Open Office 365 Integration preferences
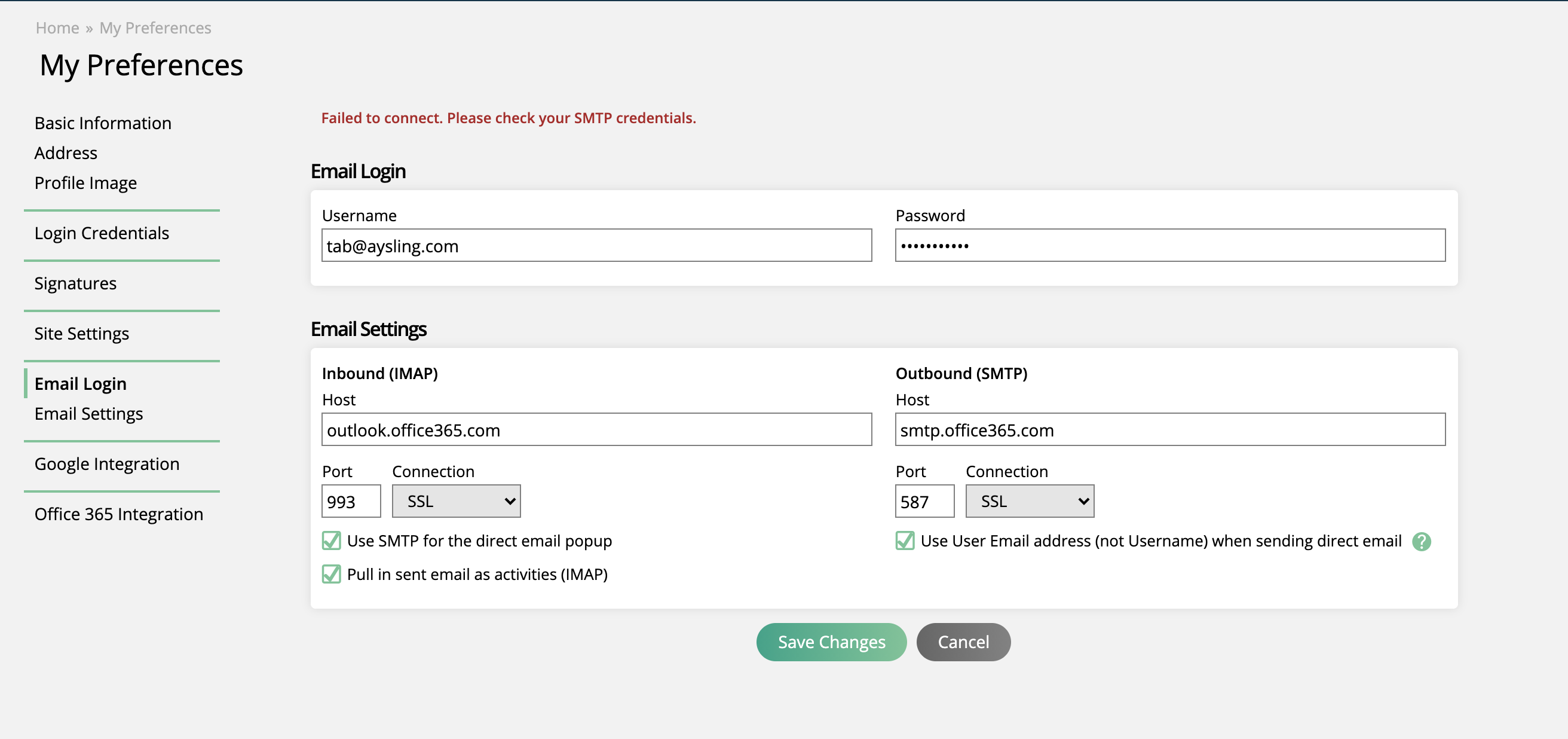 [119, 514]
